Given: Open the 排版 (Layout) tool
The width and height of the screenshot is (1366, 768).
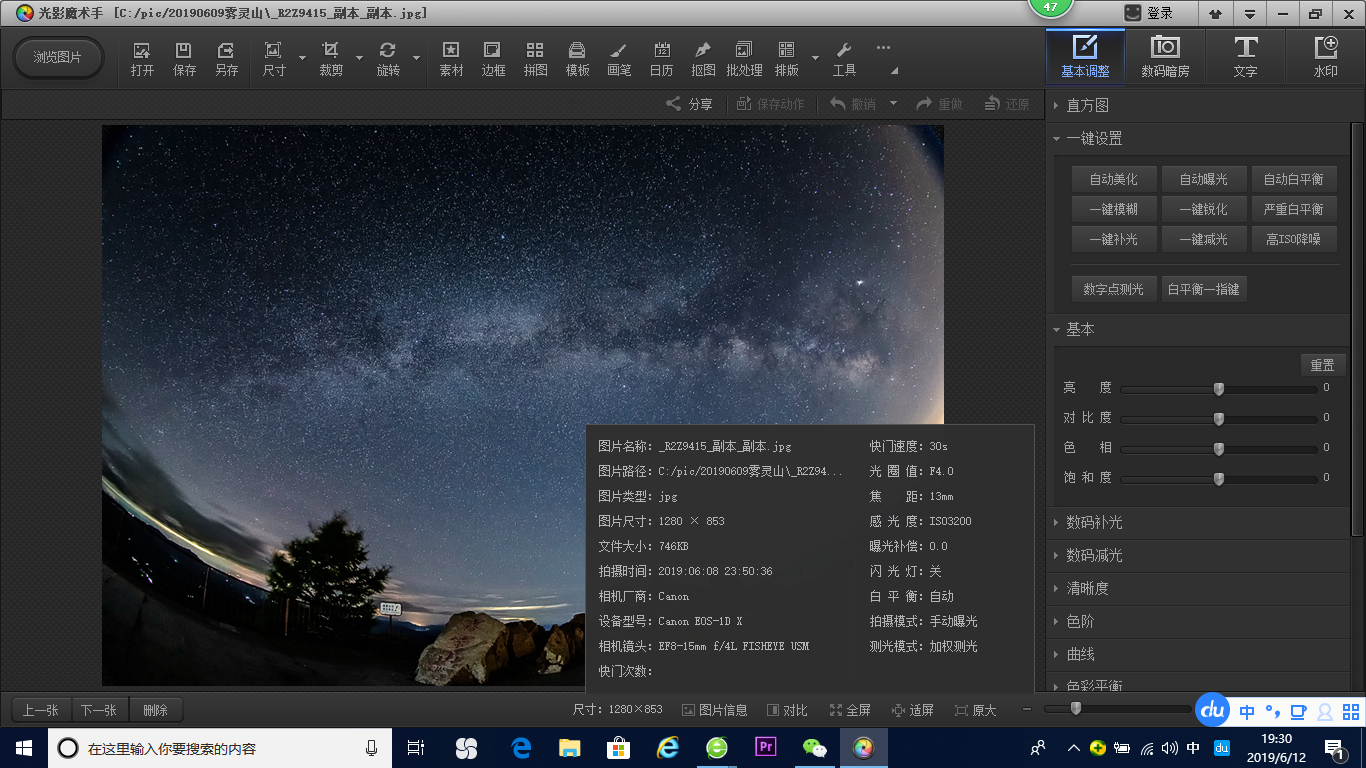Looking at the screenshot, I should point(787,59).
